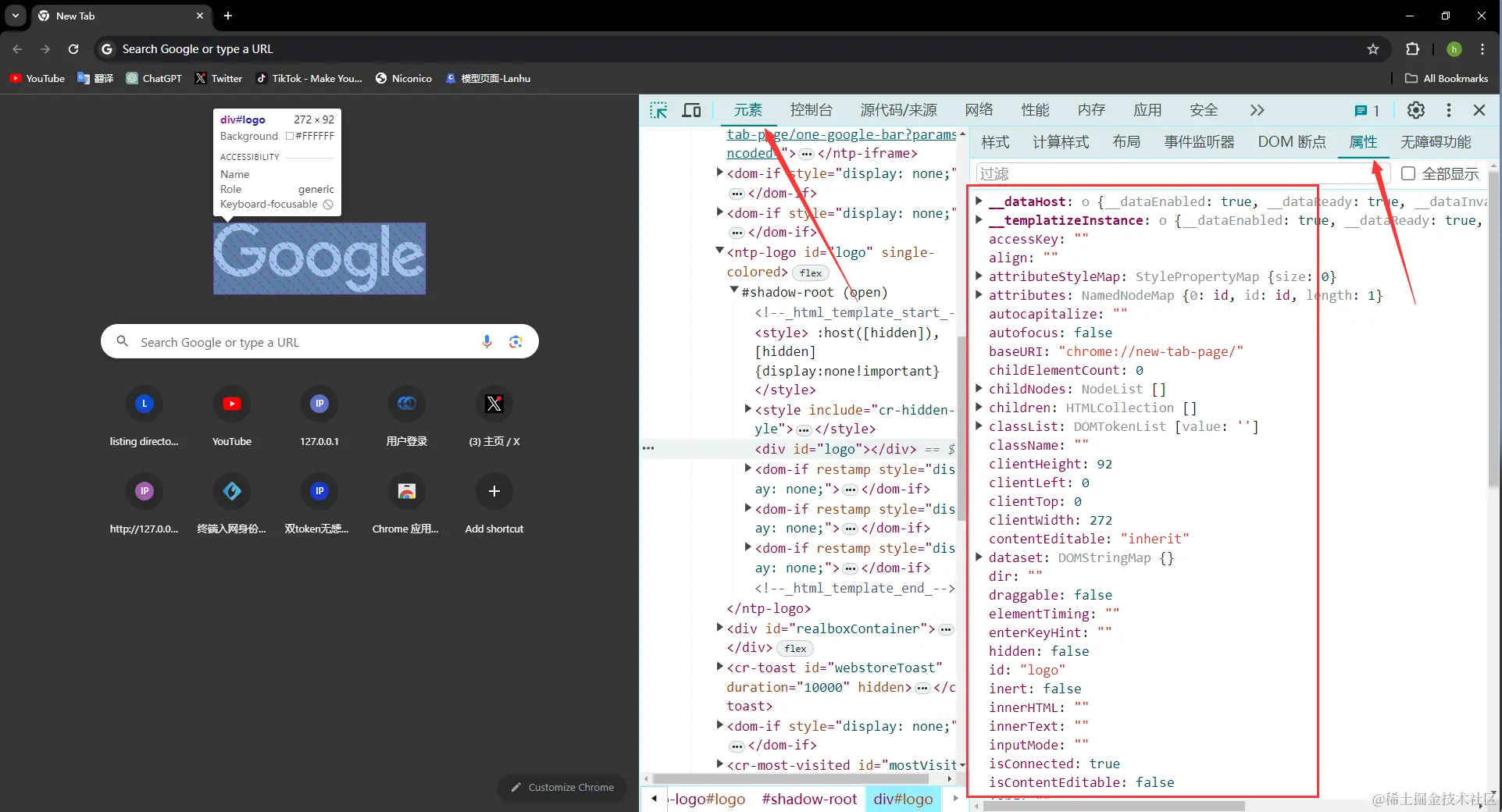The image size is (1502, 812).
Task: Toggle the 全部显示 (Show all) checkbox
Action: click(x=1408, y=173)
